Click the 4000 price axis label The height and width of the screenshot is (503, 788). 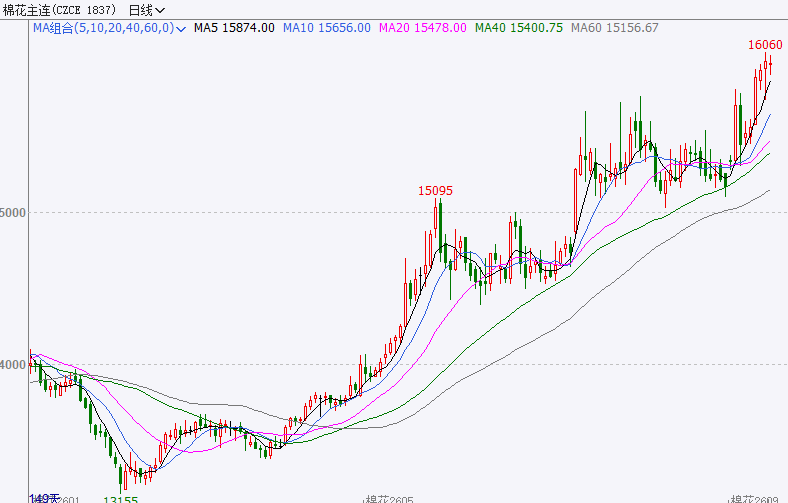(x=14, y=365)
